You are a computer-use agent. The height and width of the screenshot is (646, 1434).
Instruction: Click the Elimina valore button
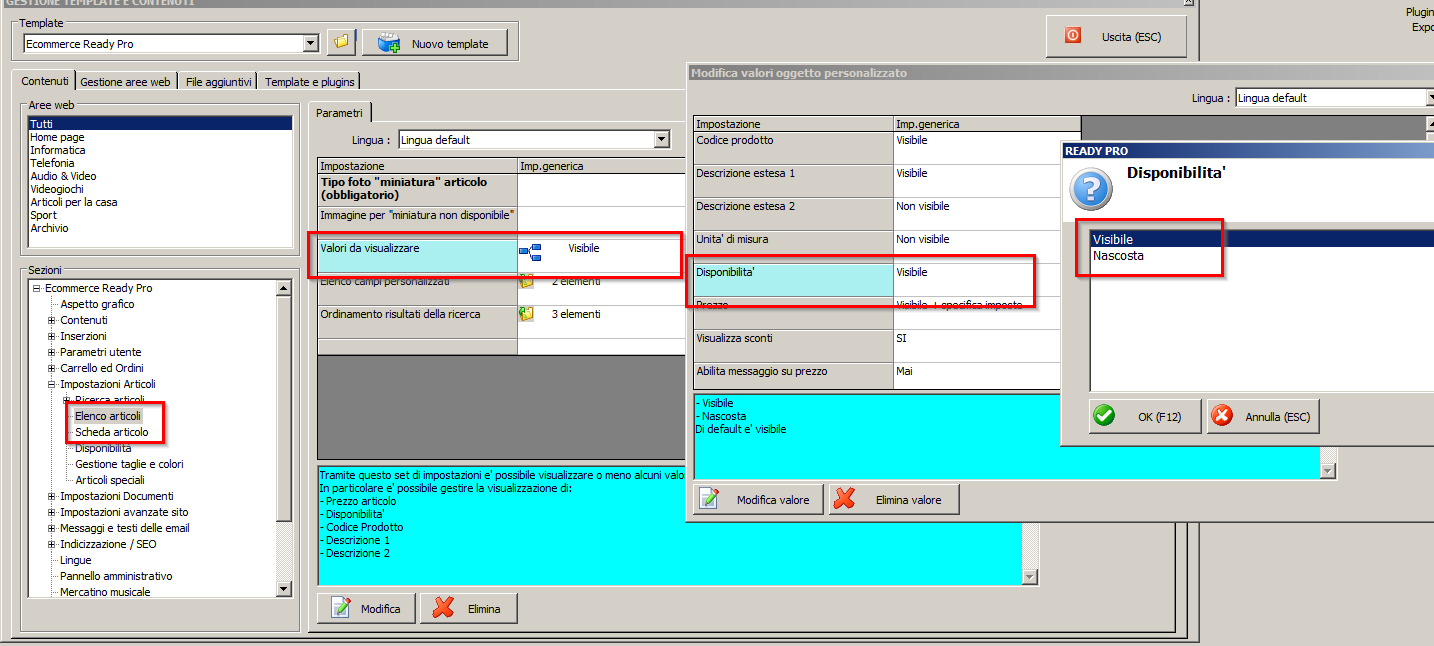coord(894,499)
